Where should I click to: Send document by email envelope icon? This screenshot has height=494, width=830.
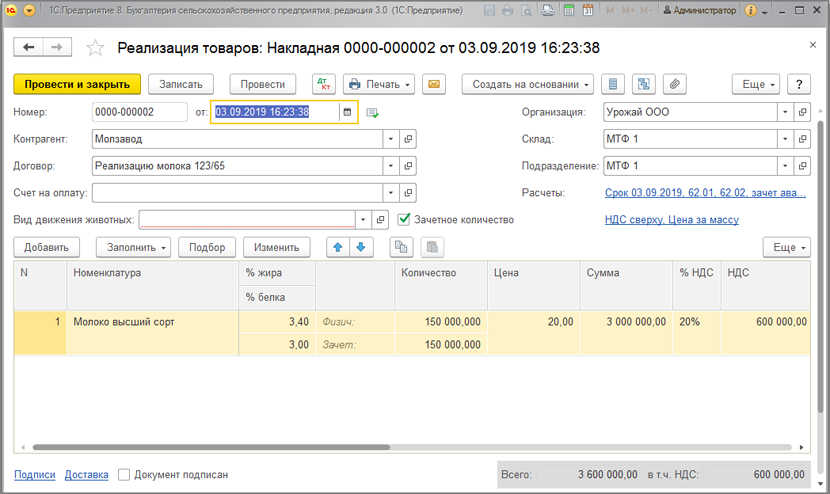pyautogui.click(x=434, y=84)
